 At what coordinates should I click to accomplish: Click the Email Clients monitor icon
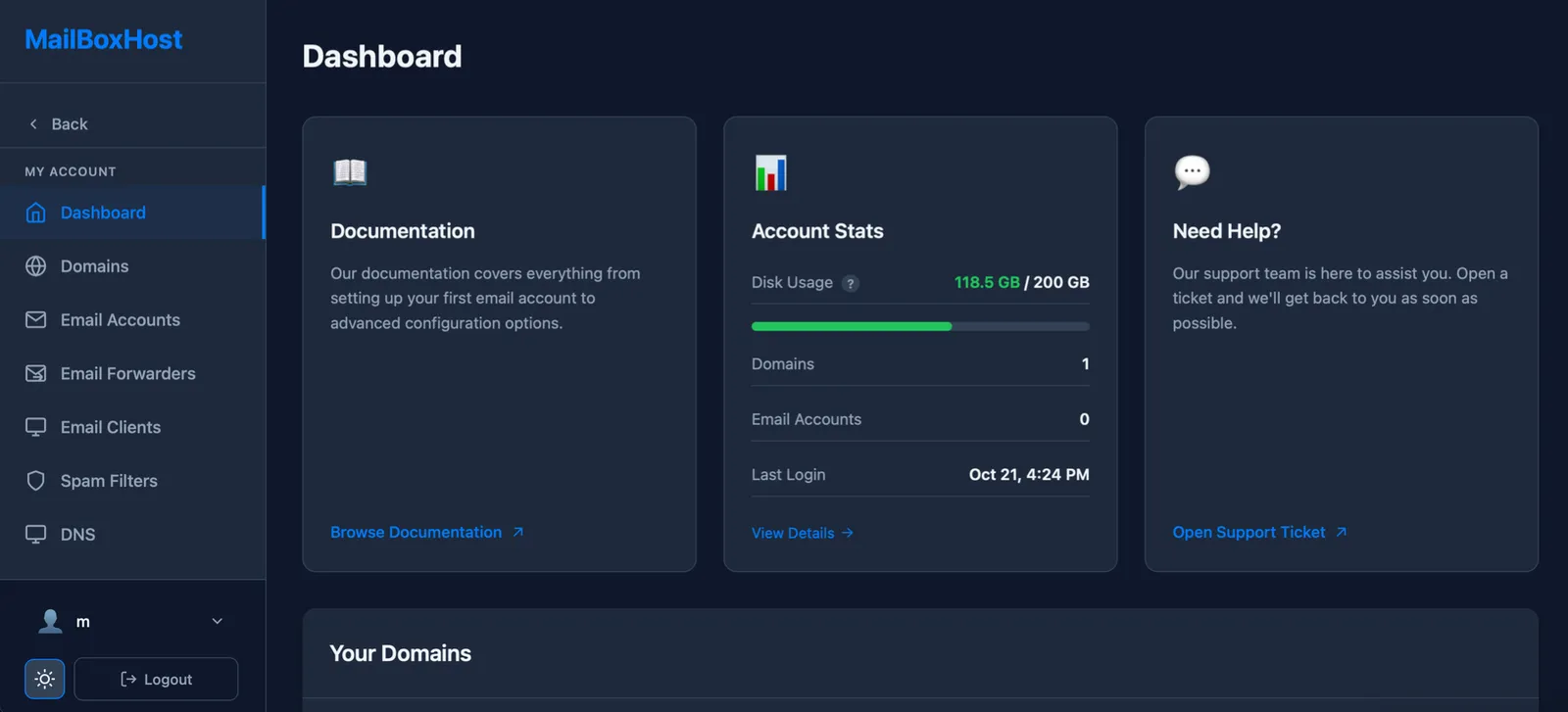pyautogui.click(x=36, y=427)
